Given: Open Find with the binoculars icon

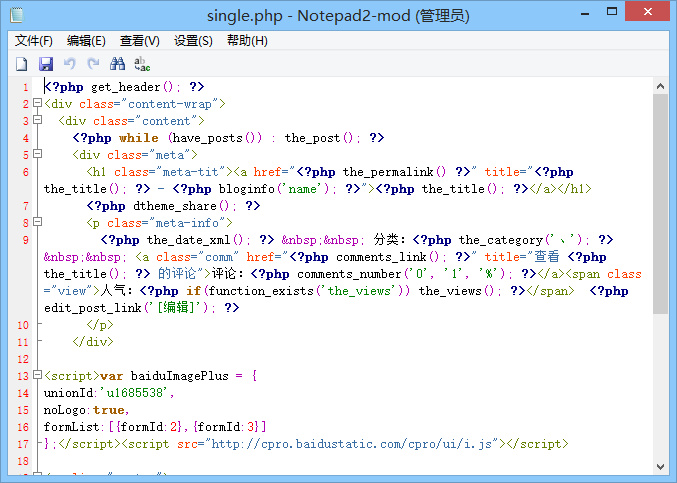Looking at the screenshot, I should click(x=117, y=64).
